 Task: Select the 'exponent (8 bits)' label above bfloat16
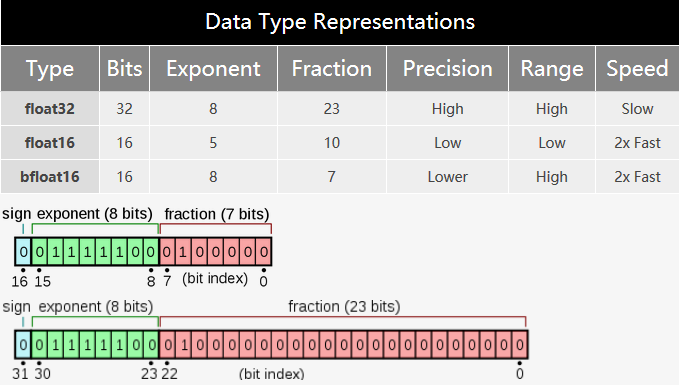[94, 214]
